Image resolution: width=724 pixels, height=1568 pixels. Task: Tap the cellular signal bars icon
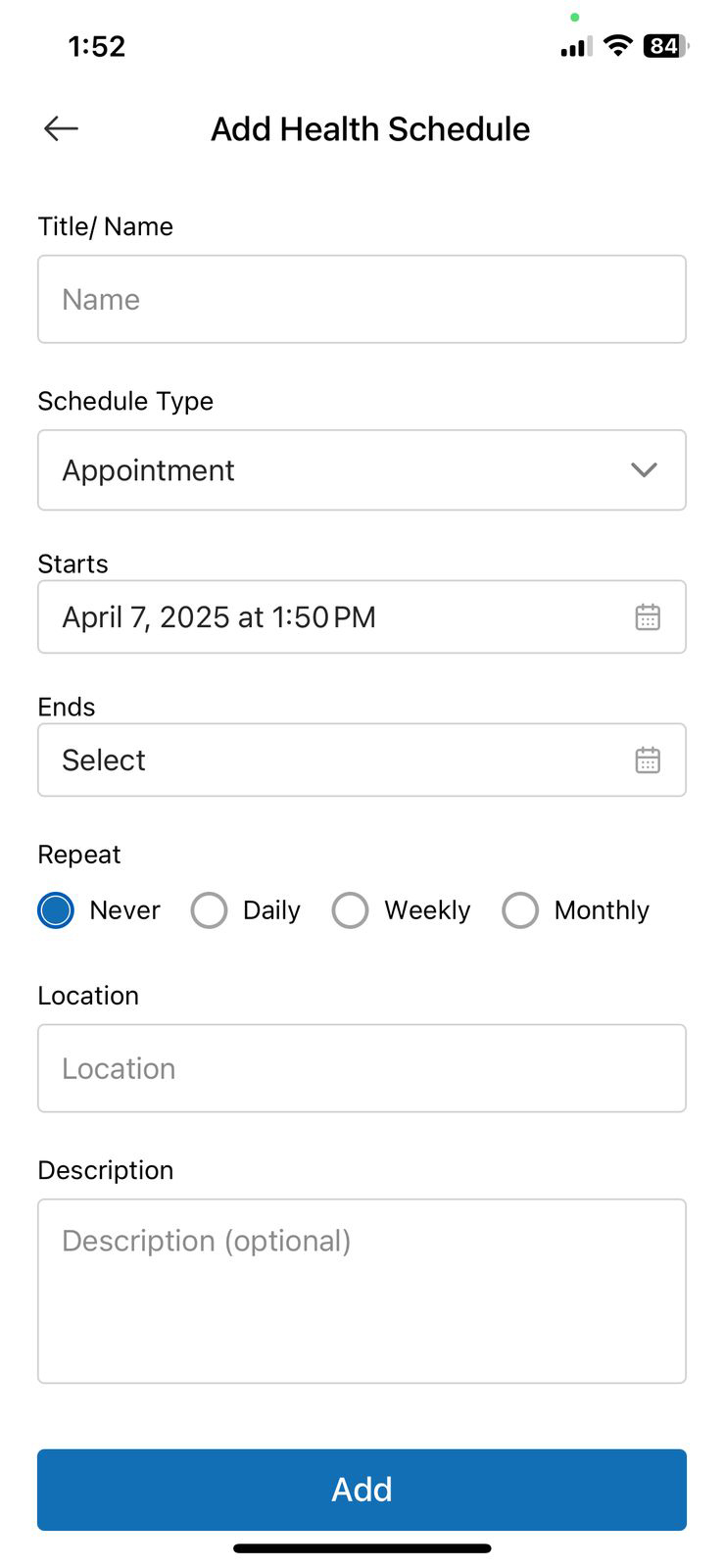point(575,46)
